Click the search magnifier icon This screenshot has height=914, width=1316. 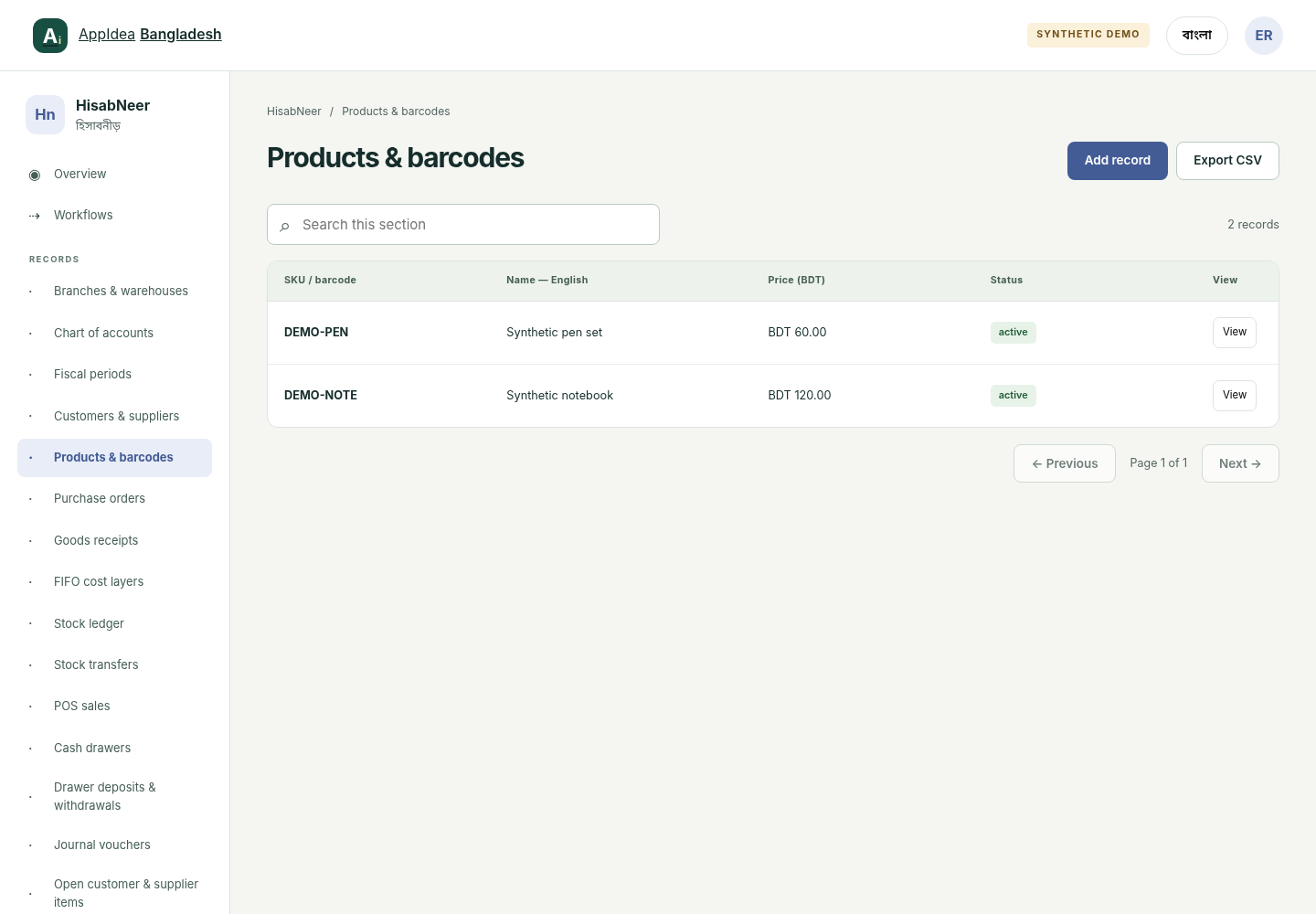284,226
